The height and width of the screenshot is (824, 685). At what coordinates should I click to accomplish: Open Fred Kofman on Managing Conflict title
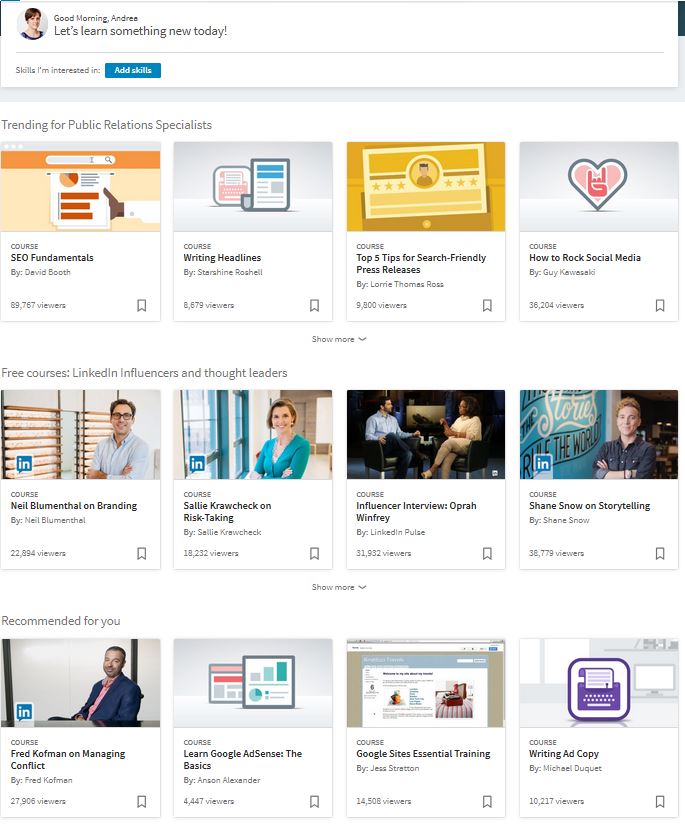68,760
